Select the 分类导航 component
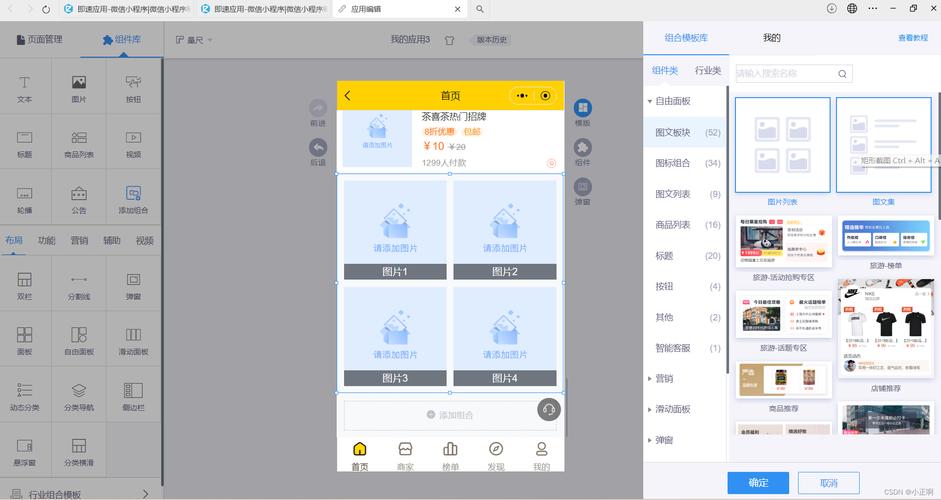 coord(79,396)
